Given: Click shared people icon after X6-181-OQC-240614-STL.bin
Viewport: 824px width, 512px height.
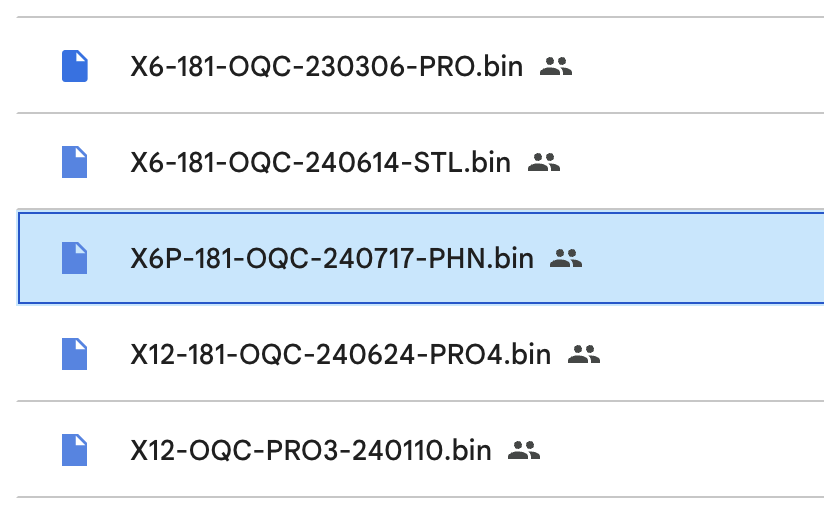Looking at the screenshot, I should [544, 162].
